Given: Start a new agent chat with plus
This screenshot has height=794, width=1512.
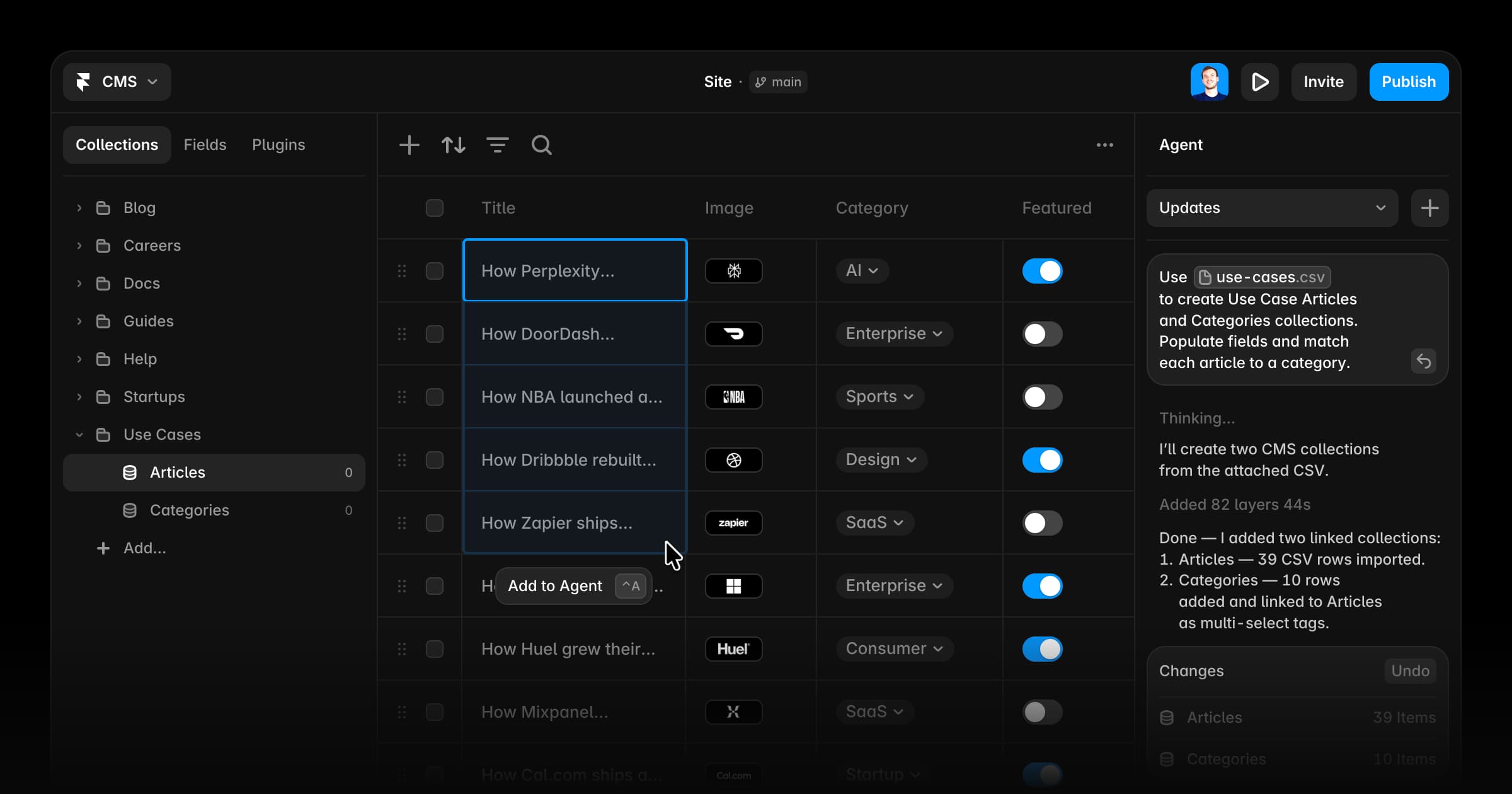Looking at the screenshot, I should (1430, 208).
